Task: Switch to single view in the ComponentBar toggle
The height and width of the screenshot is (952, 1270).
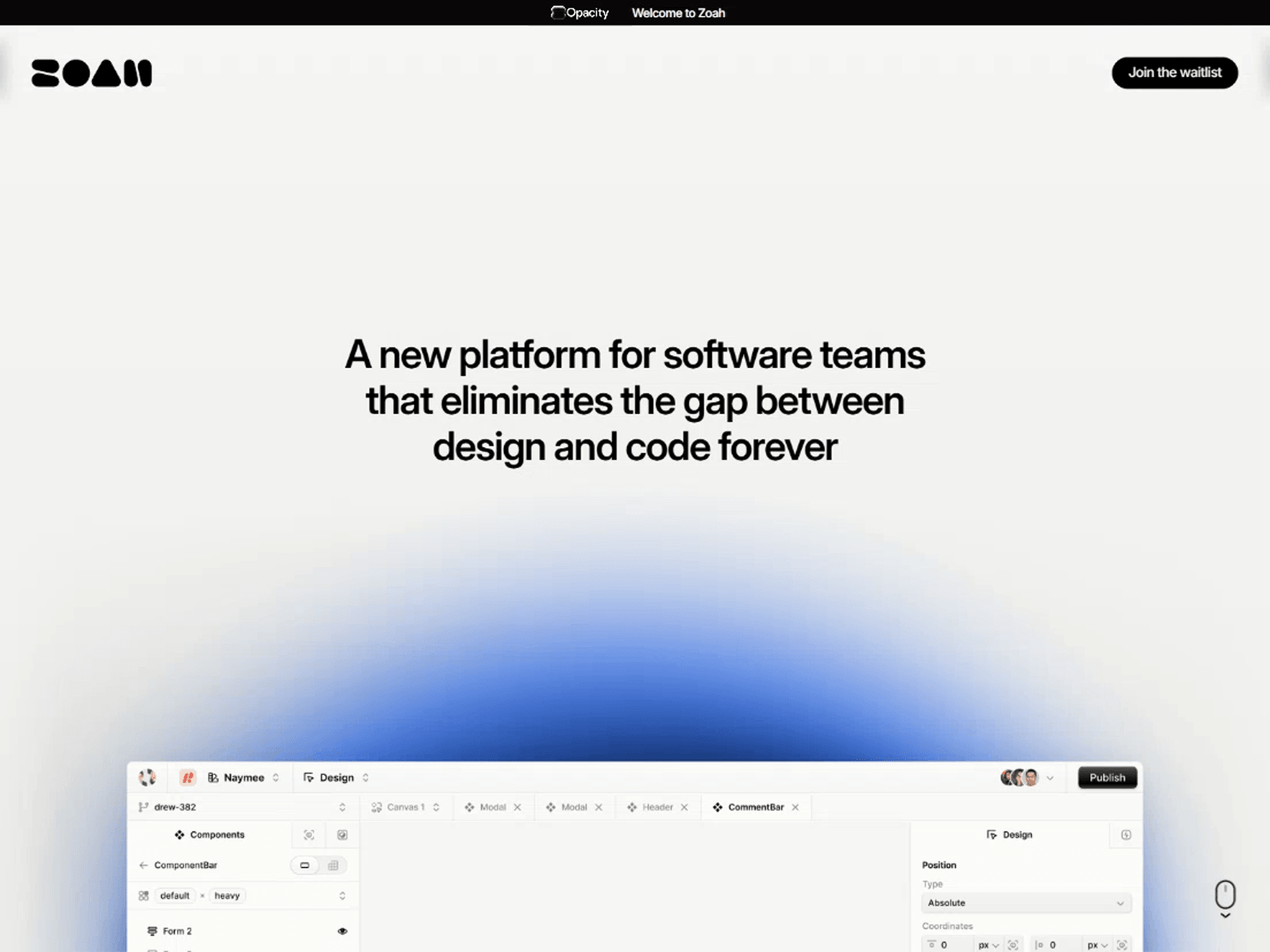Action: pos(305,865)
